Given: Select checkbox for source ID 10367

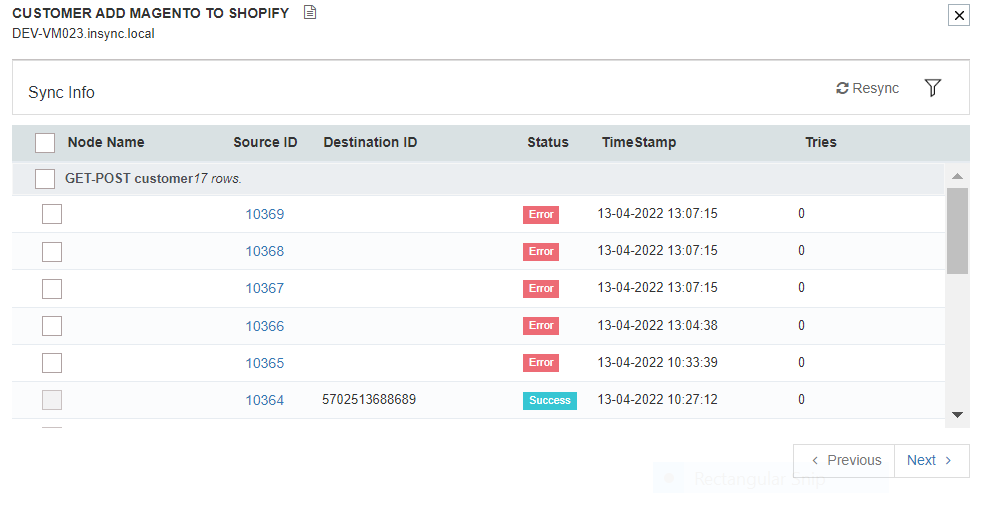Looking at the screenshot, I should coord(52,289).
